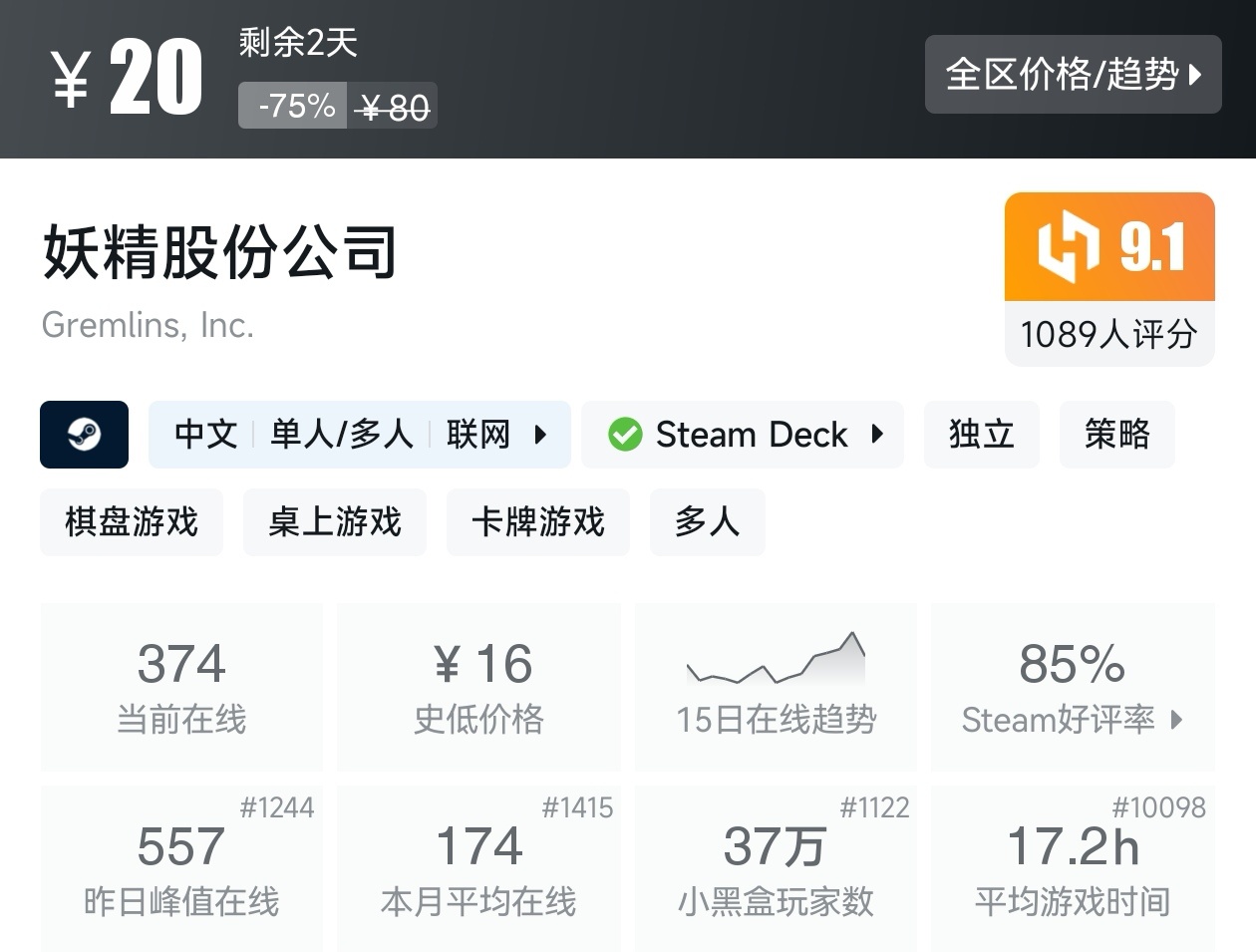Click the 昨日峰值在线 557 card
The width and height of the screenshot is (1256, 952).
point(181,868)
